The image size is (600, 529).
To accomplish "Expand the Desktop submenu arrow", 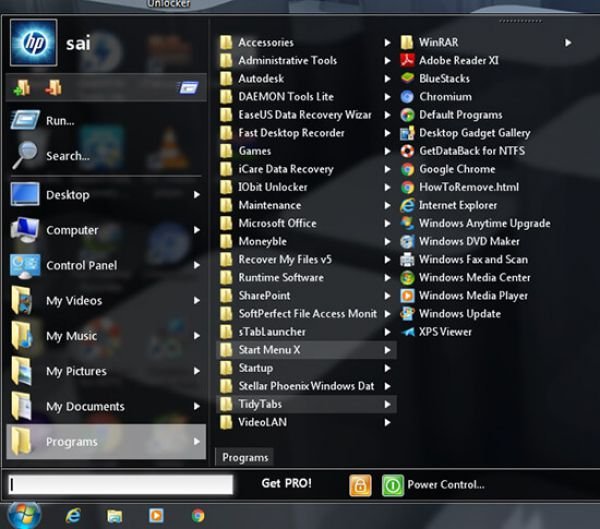I will [197, 194].
